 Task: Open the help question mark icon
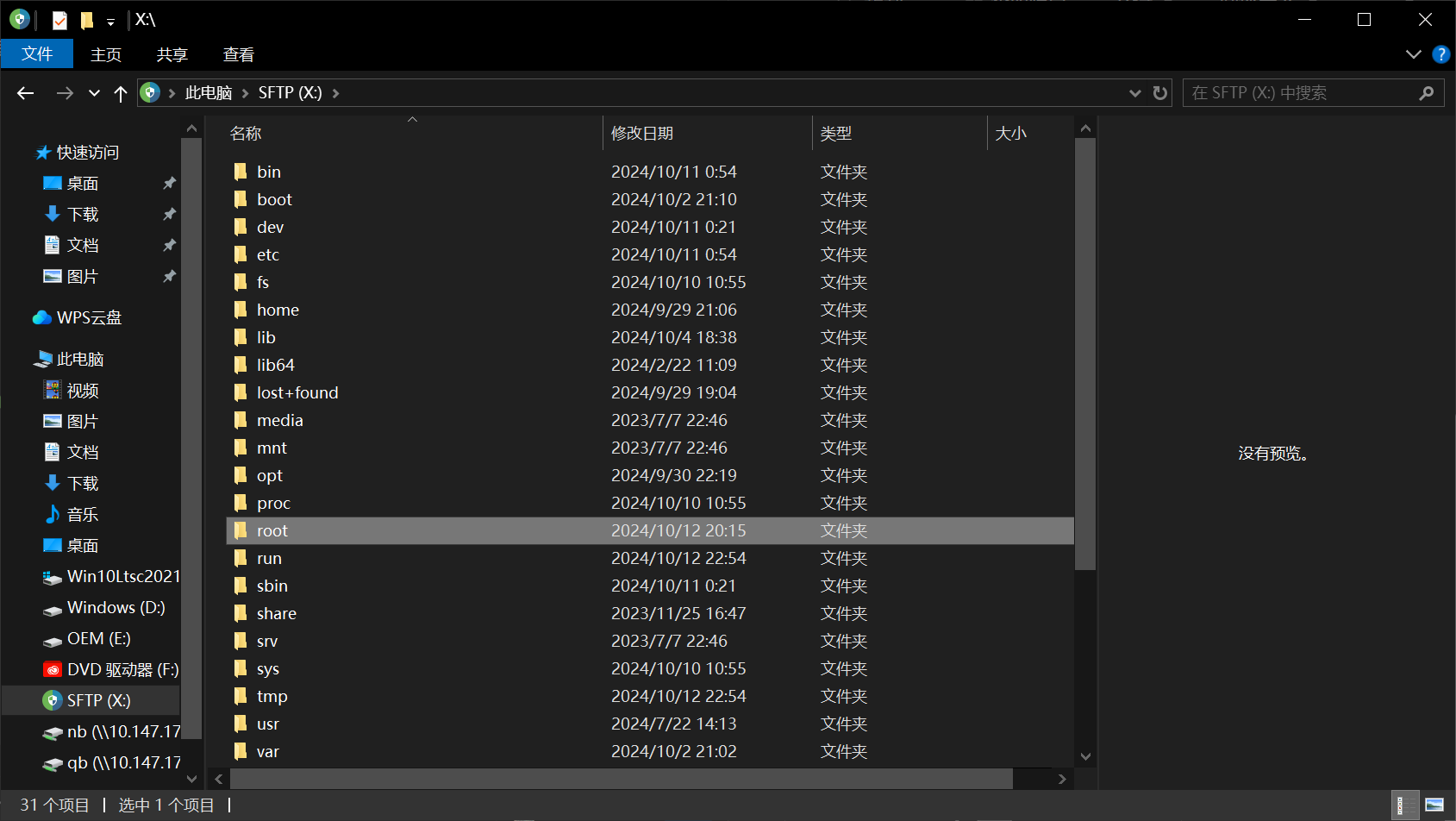(1440, 54)
